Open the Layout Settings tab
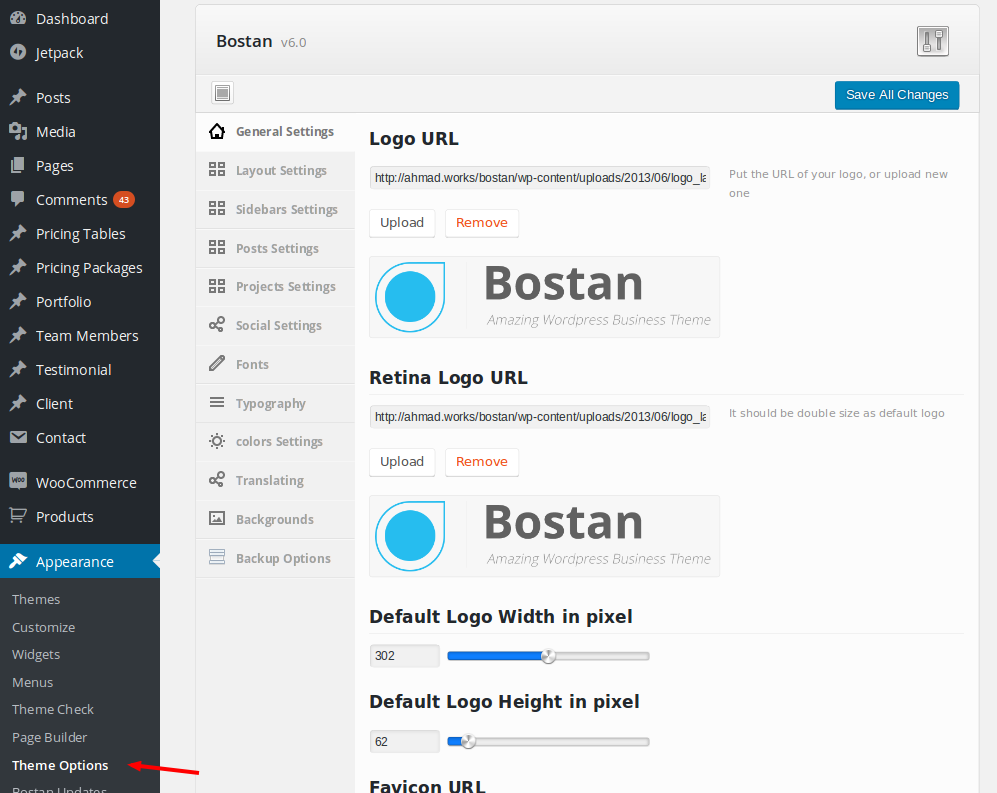This screenshot has height=793, width=997. pyautogui.click(x=275, y=170)
